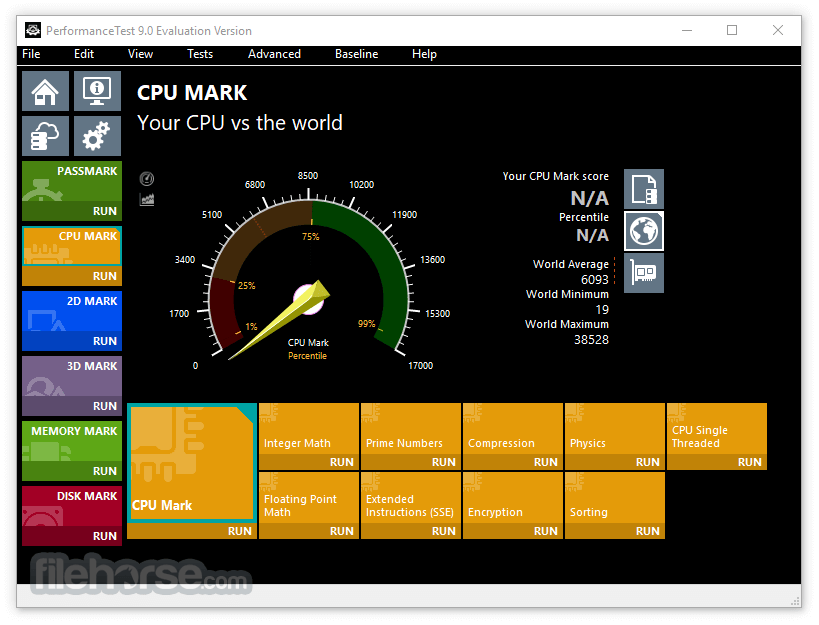The height and width of the screenshot is (625, 819).
Task: Open the Edit menu
Action: pos(84,54)
